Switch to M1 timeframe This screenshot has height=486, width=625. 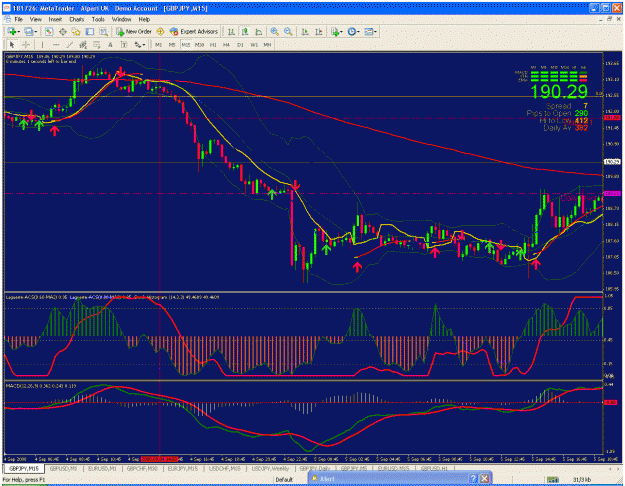(158, 45)
